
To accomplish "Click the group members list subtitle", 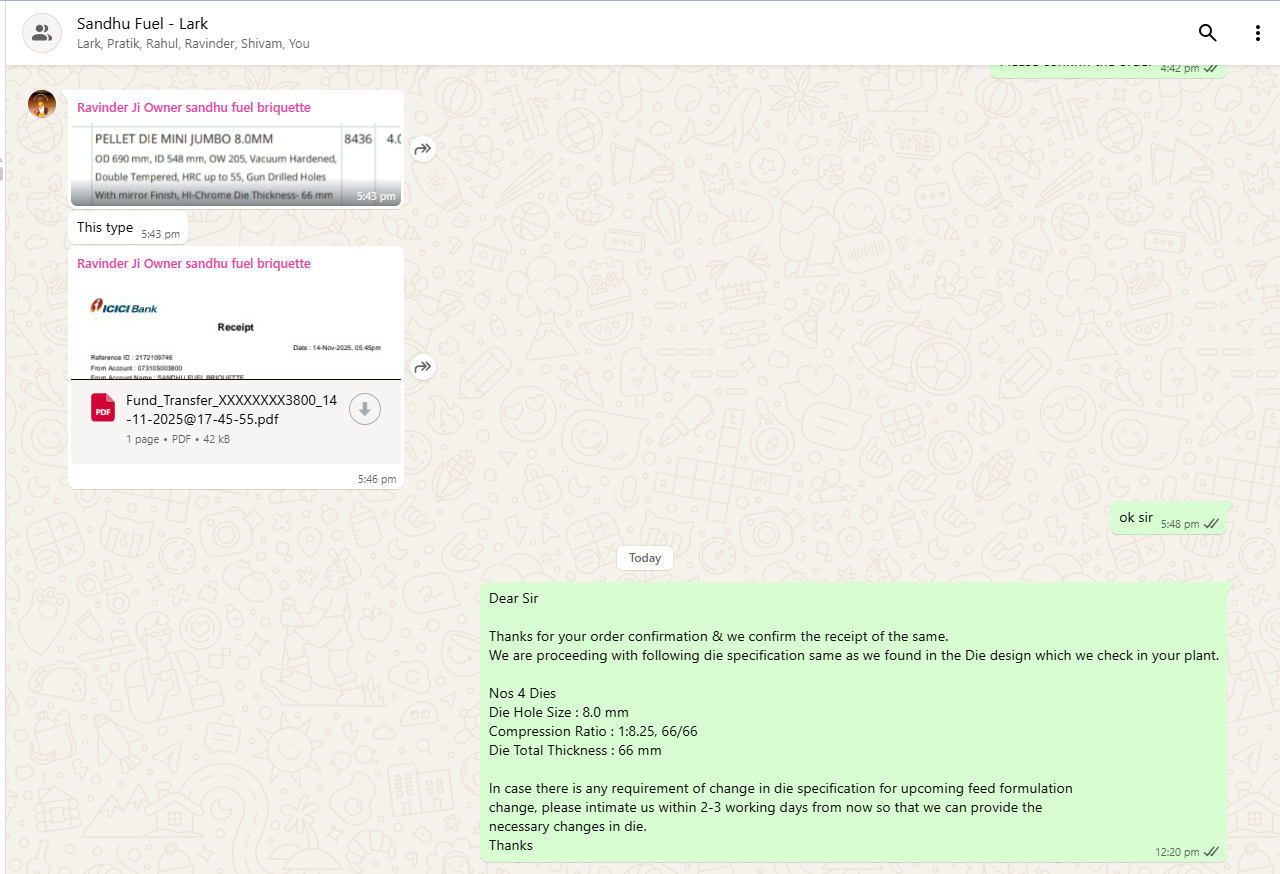I will coord(193,44).
